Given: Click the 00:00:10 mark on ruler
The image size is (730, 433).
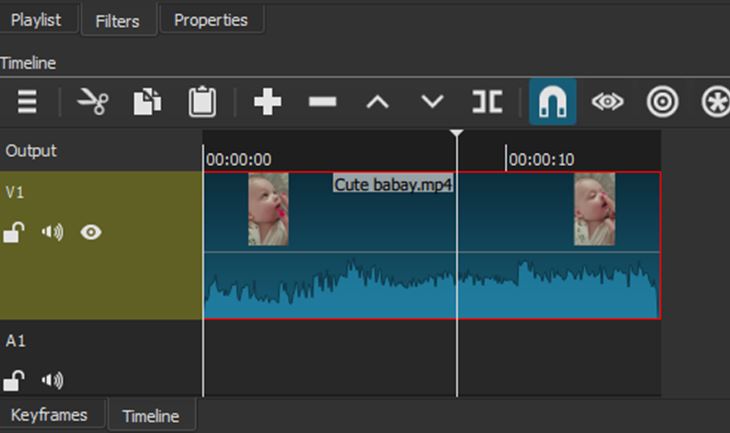Looking at the screenshot, I should click(541, 160).
